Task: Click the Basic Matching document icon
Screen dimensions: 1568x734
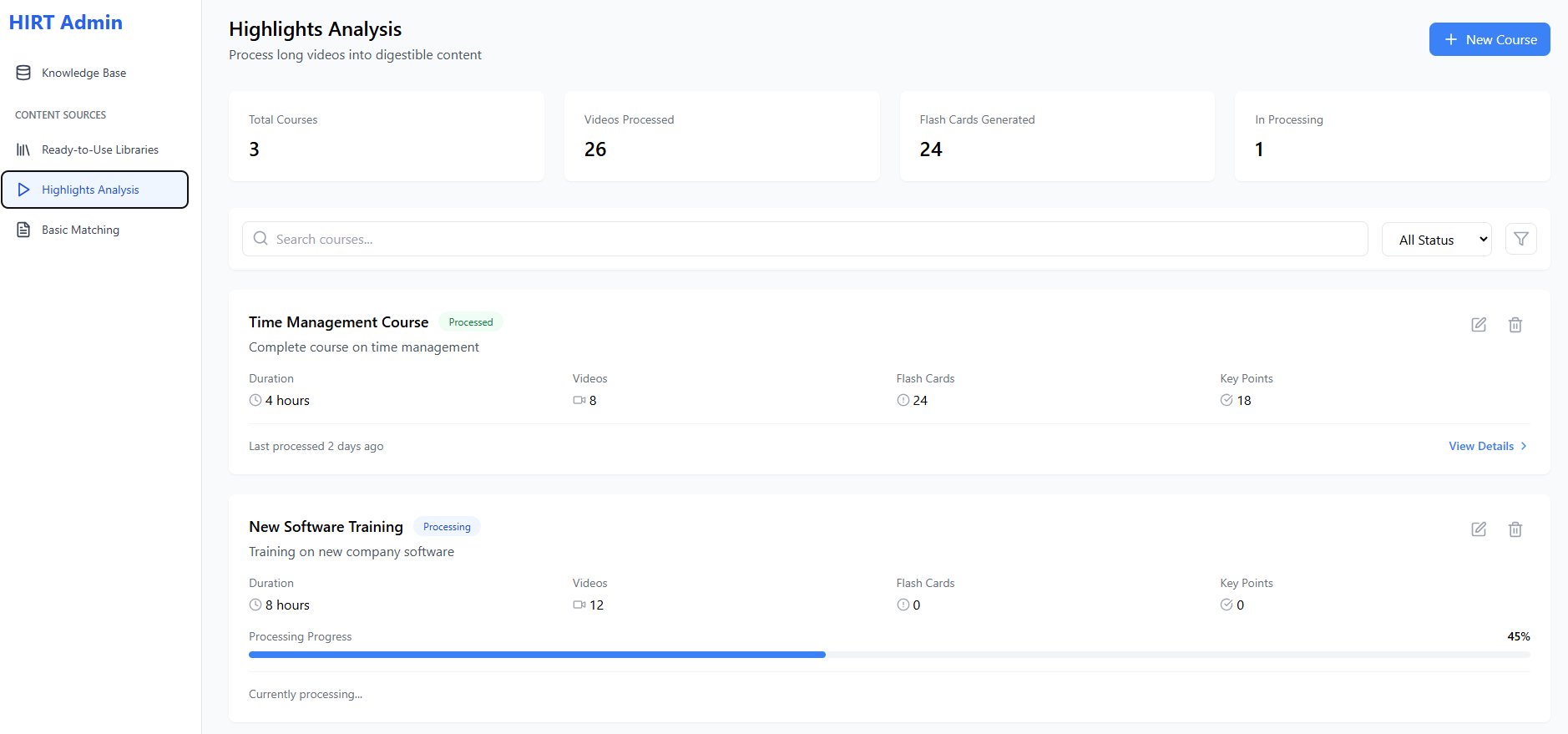Action: click(23, 230)
